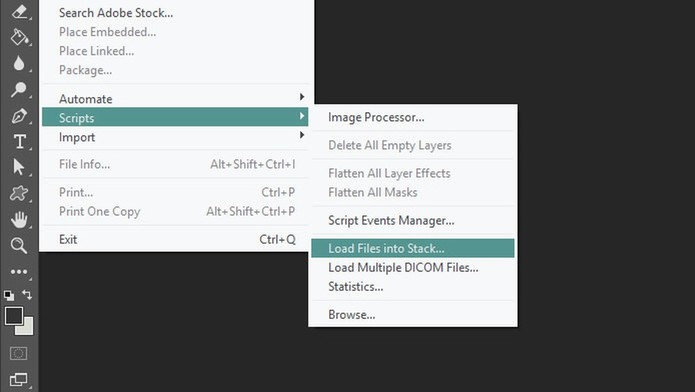Select the Dodge tool
Viewport: 695px width, 392px height.
(19, 89)
